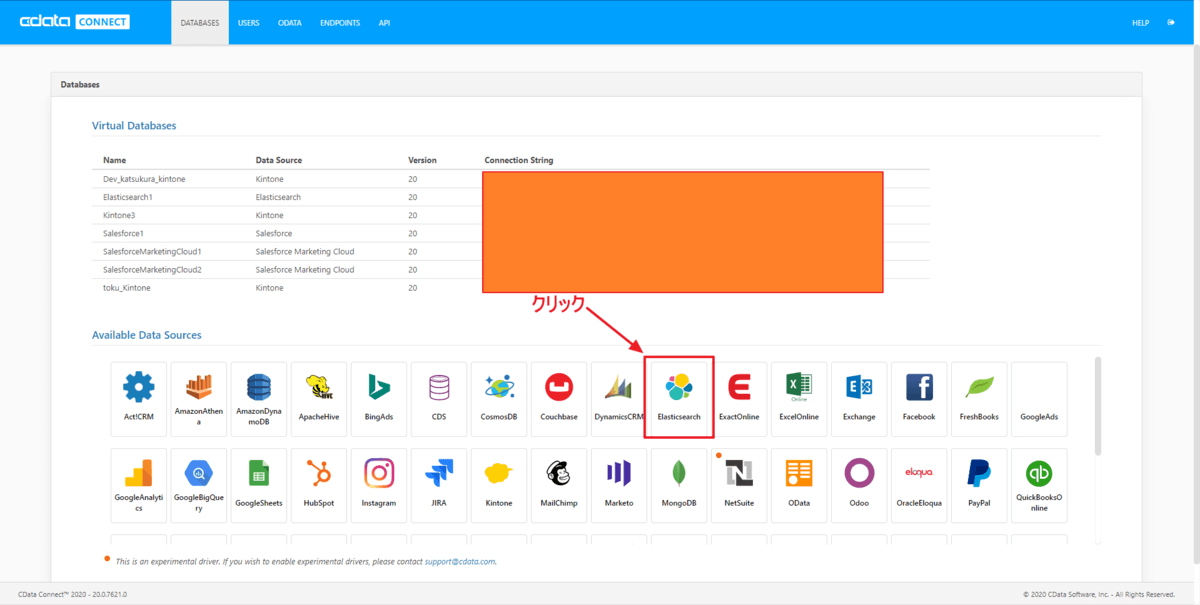This screenshot has width=1200, height=605.
Task: Email support@cdata.com link
Action: point(460,561)
